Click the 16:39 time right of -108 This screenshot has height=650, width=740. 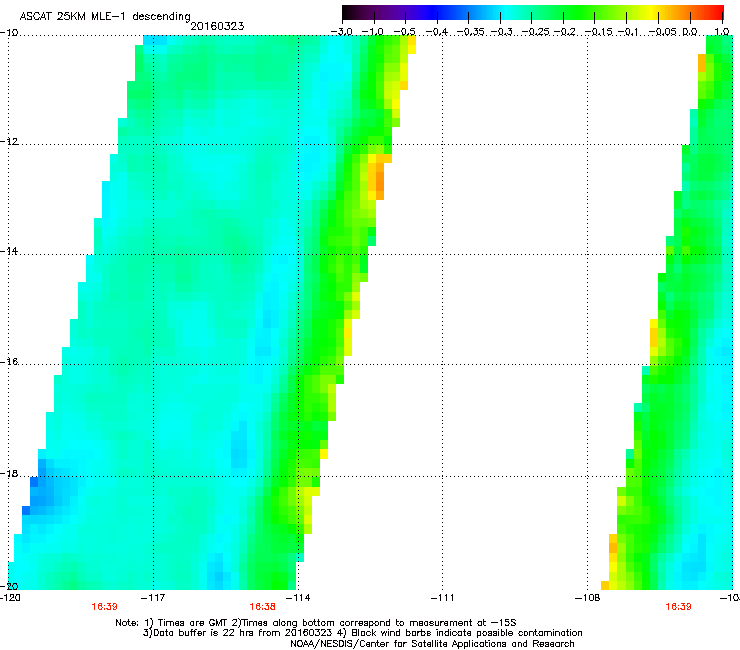678,607
